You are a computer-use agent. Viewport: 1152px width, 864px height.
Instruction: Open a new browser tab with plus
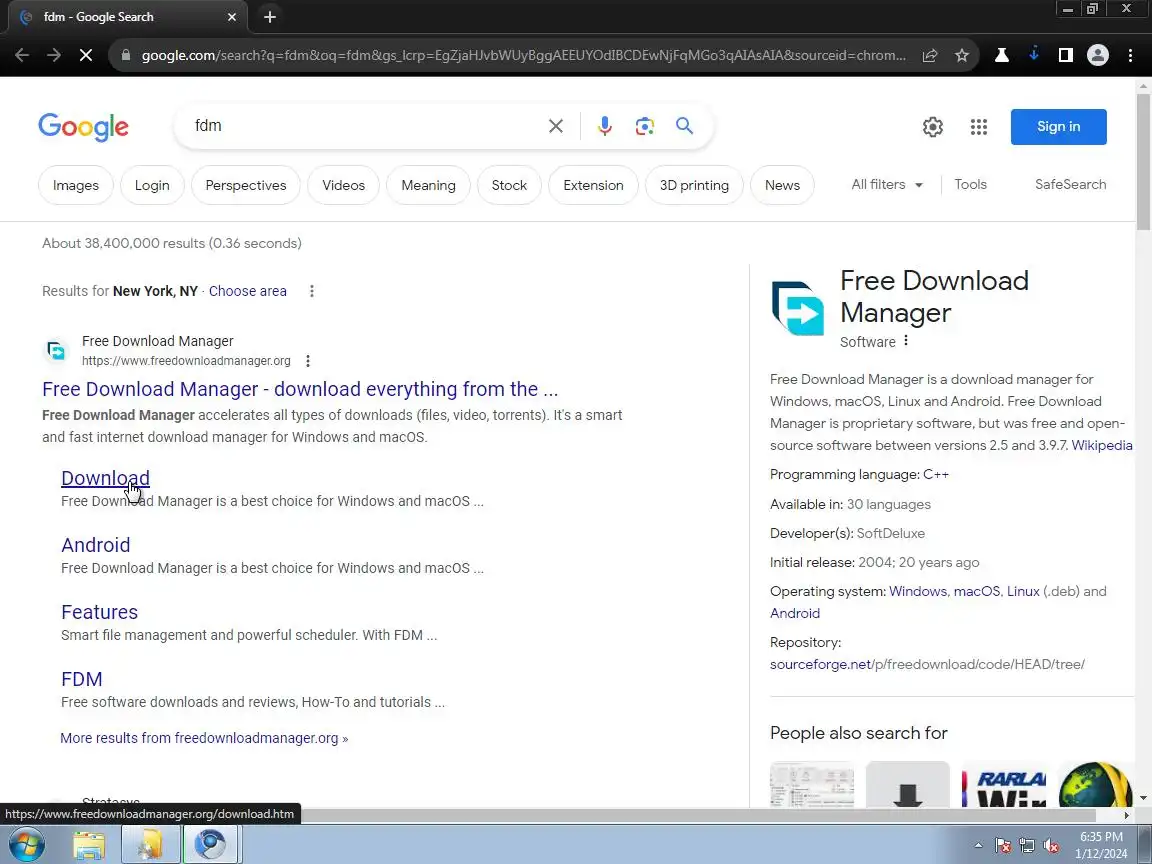click(270, 16)
